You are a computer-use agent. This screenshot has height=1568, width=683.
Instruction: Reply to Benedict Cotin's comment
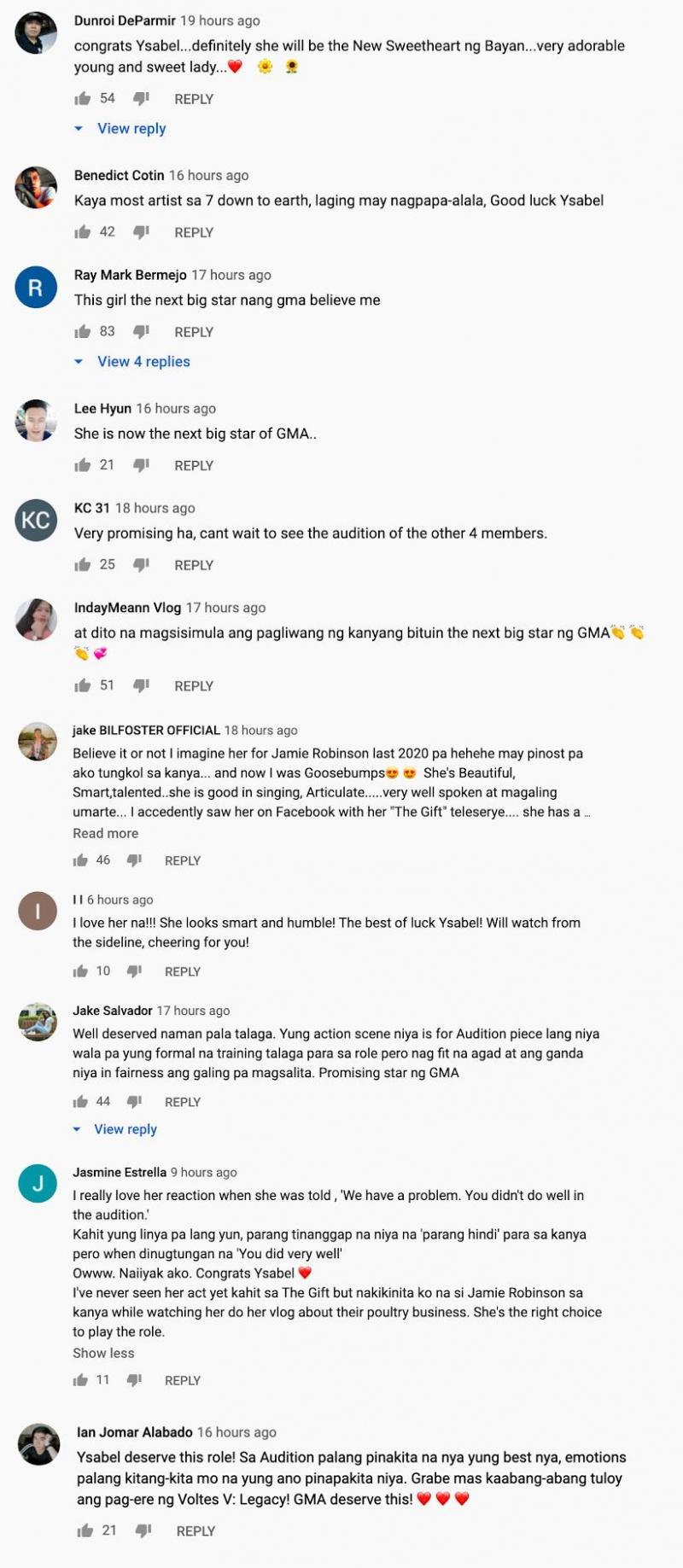(194, 232)
